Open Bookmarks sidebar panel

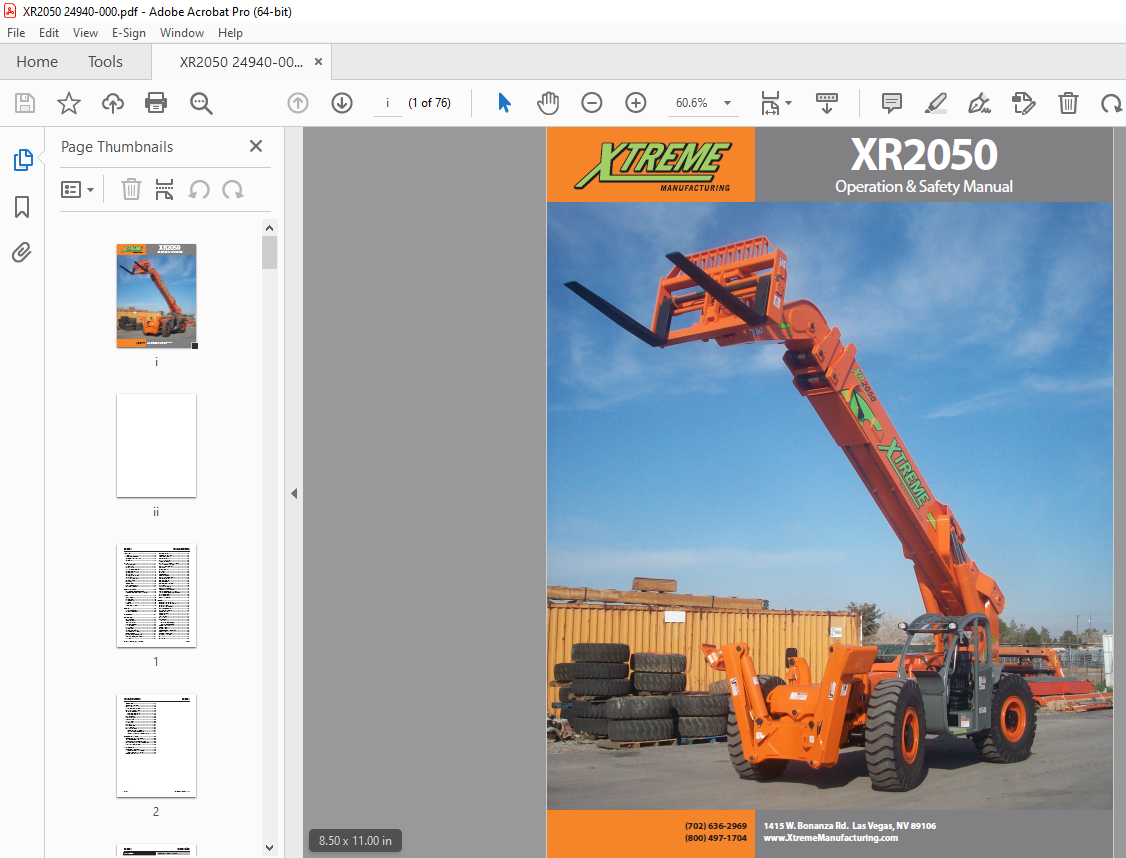[22, 207]
